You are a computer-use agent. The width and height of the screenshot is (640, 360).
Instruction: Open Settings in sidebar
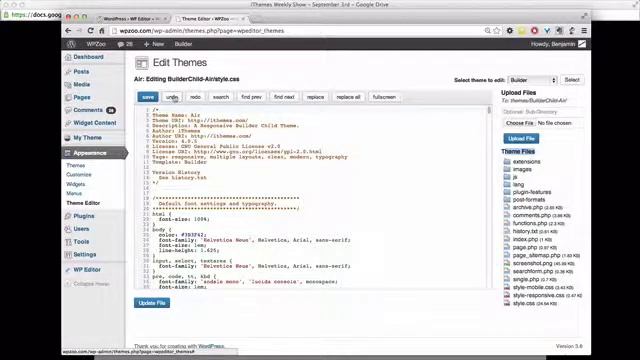84,254
